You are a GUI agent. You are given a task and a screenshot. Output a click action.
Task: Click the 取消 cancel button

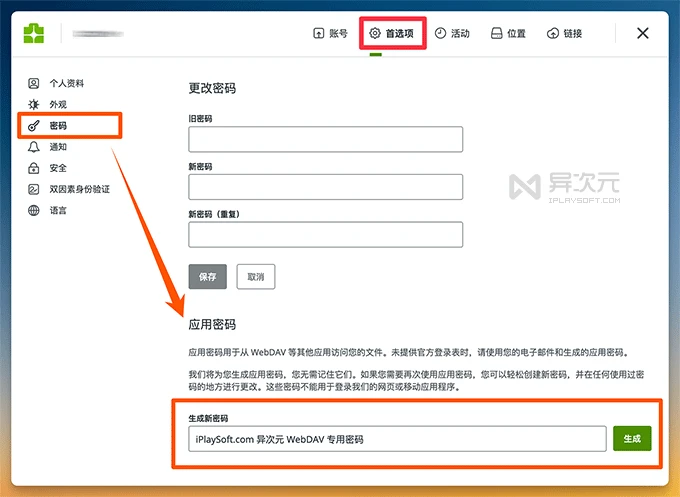256,277
